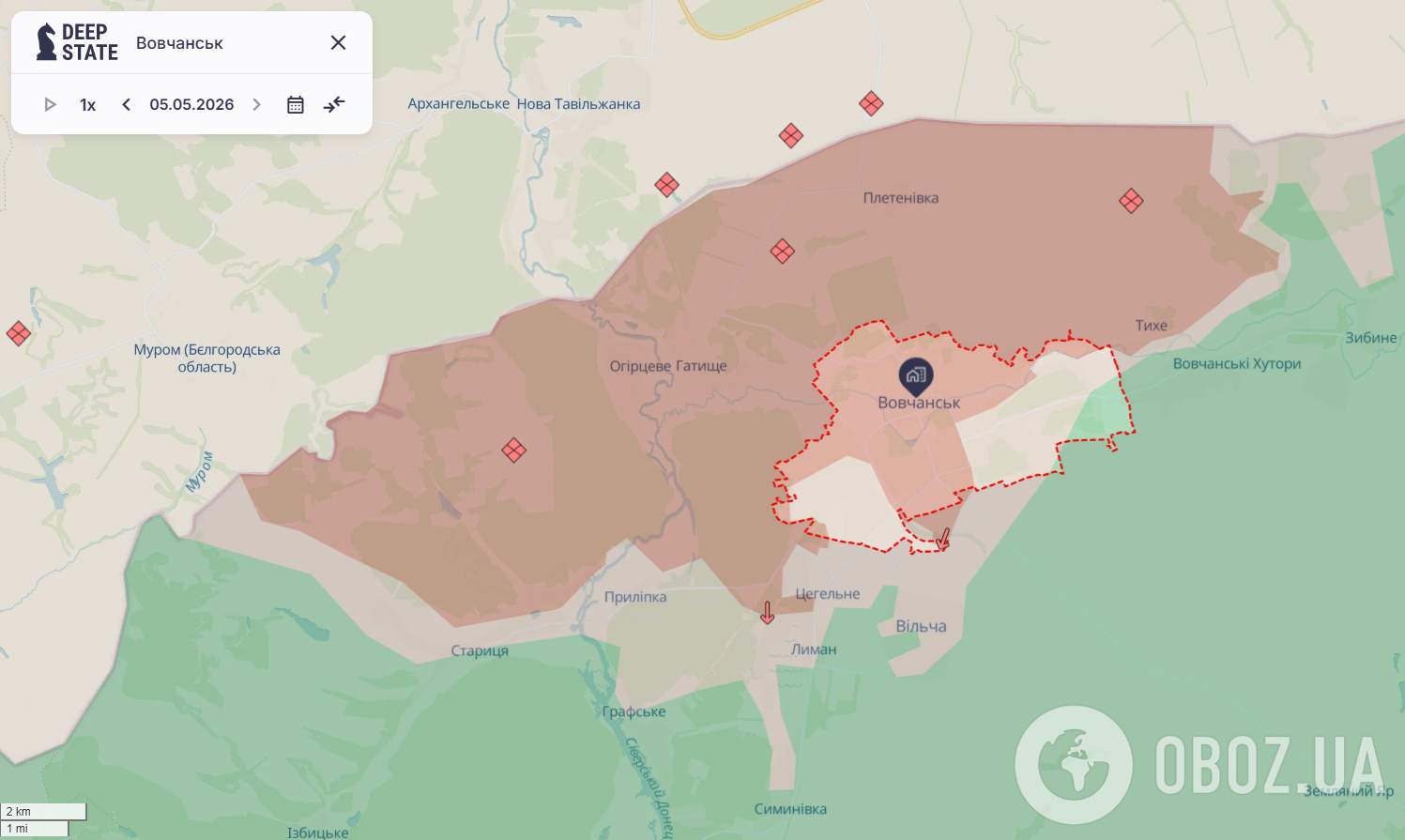Viewport: 1405px width, 840px height.
Task: Click the Вільча village label
Action: [921, 627]
